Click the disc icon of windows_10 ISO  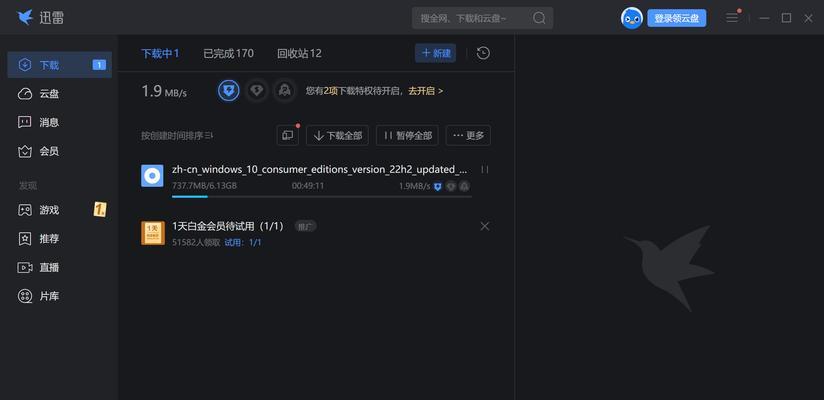pyautogui.click(x=152, y=176)
